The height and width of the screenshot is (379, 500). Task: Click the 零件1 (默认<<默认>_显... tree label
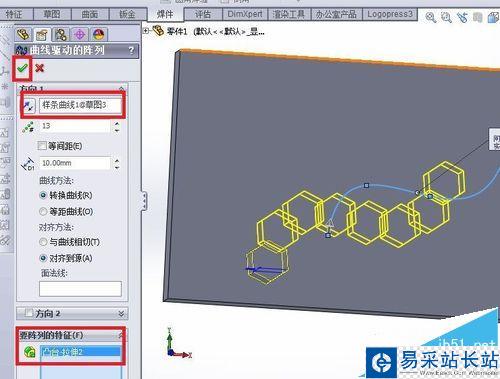pyautogui.click(x=216, y=32)
